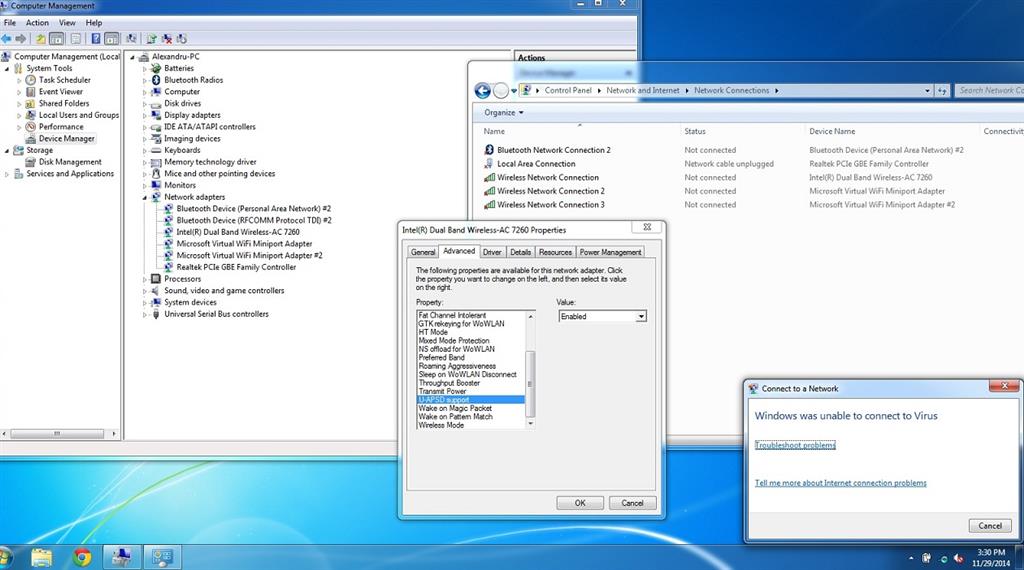Switch to the General tab
The height and width of the screenshot is (570, 1024).
[x=423, y=252]
